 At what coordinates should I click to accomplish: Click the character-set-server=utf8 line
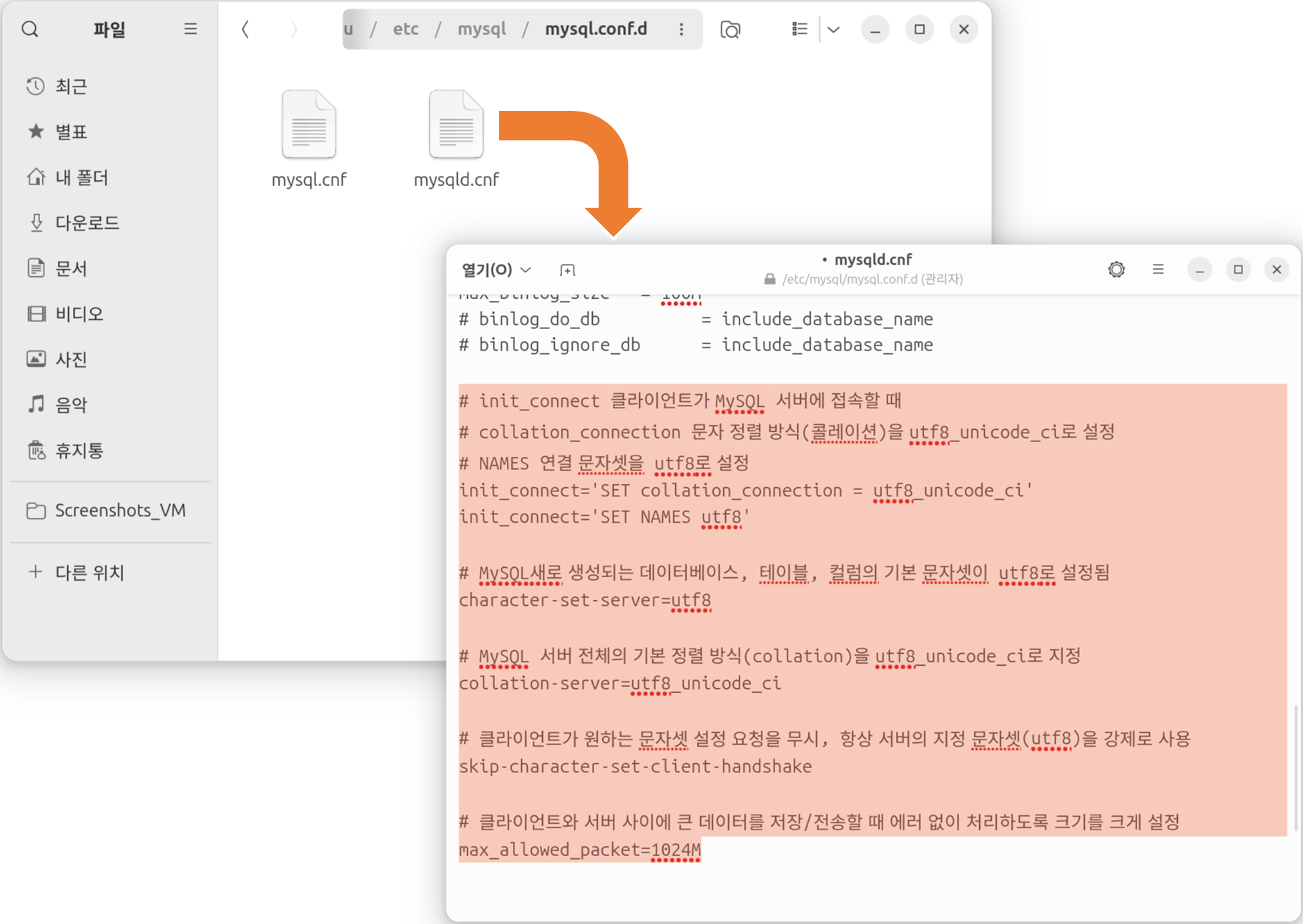pyautogui.click(x=585, y=600)
